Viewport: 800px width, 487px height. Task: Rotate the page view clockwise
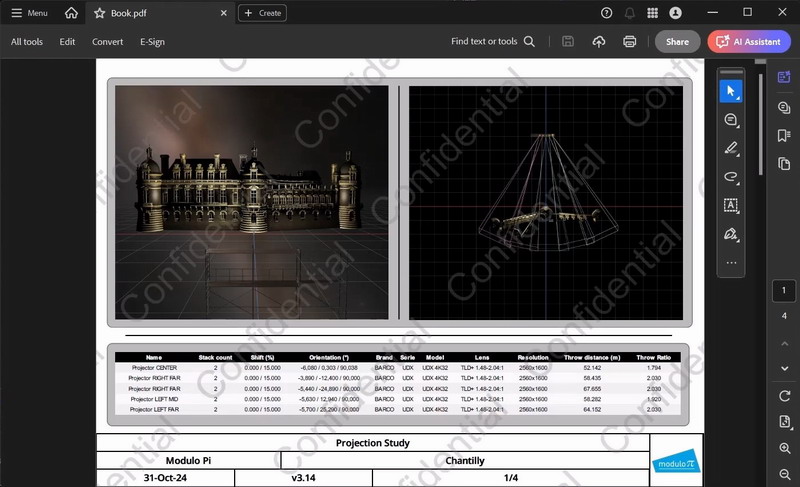(x=784, y=396)
